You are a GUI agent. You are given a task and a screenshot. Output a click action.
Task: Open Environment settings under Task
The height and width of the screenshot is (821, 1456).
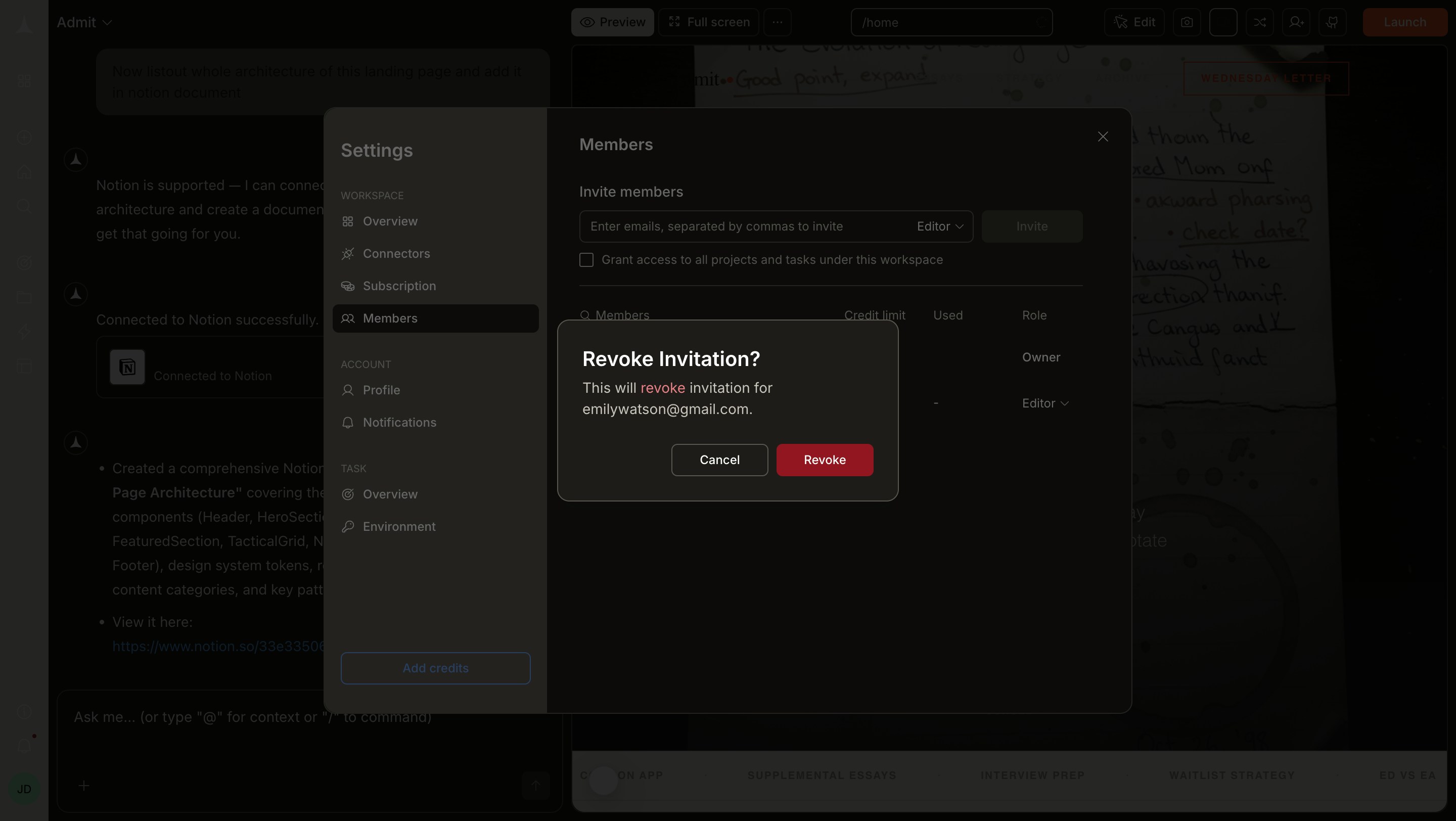[435, 527]
